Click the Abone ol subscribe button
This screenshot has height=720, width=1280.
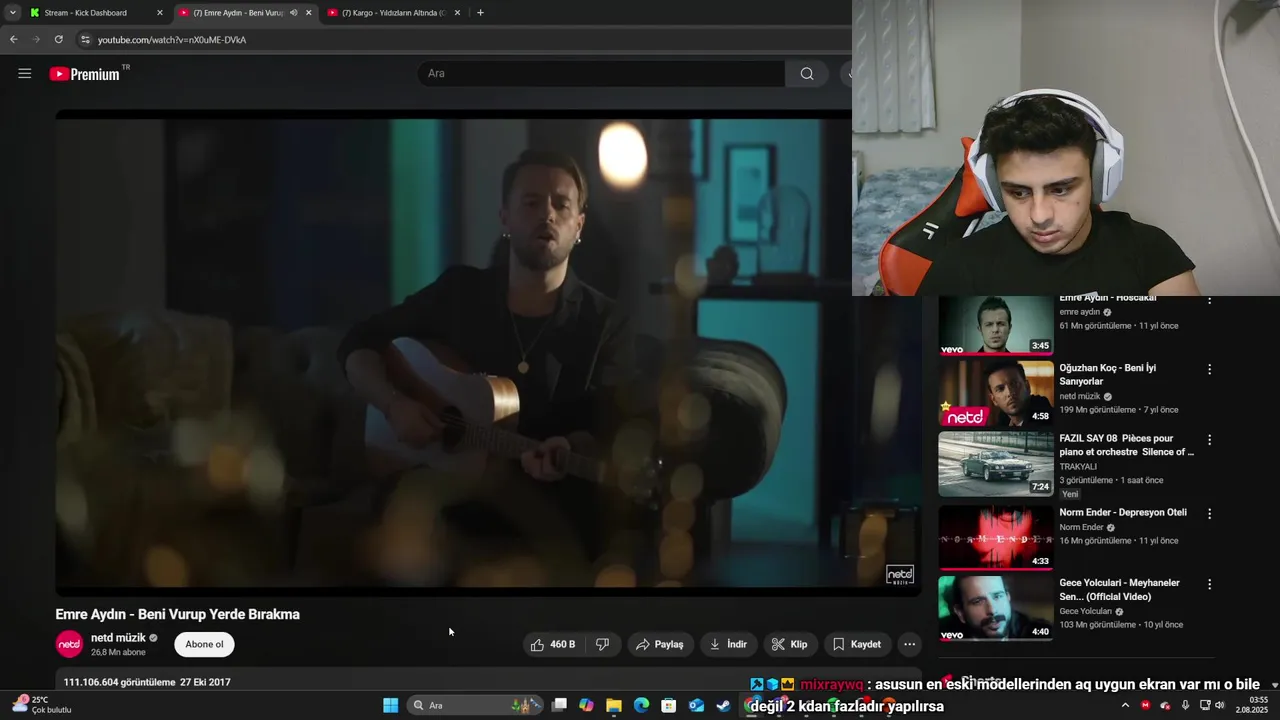[x=204, y=644]
